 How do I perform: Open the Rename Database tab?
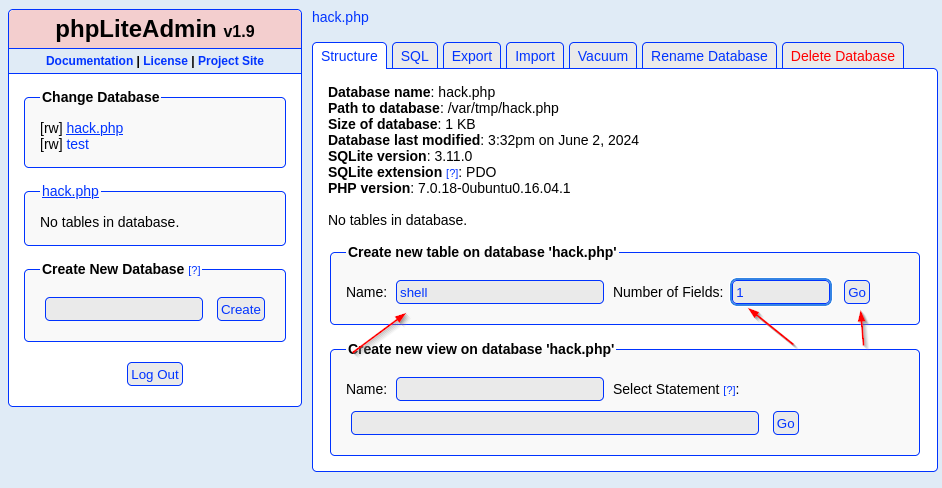click(x=709, y=56)
